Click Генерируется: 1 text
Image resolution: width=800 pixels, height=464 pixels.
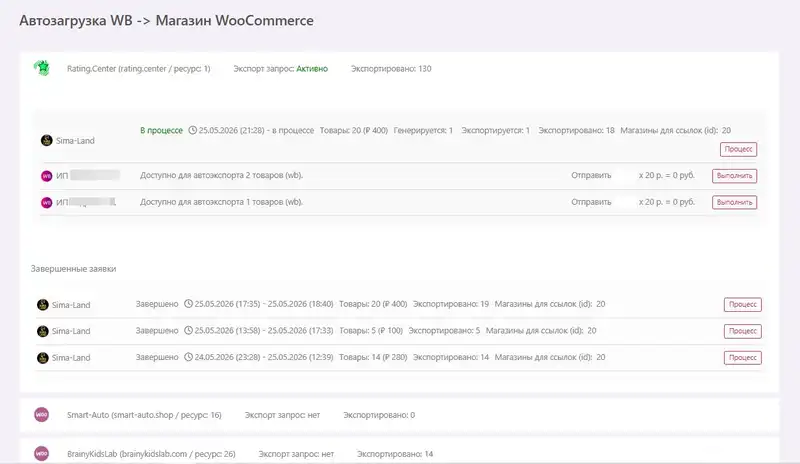423,130
